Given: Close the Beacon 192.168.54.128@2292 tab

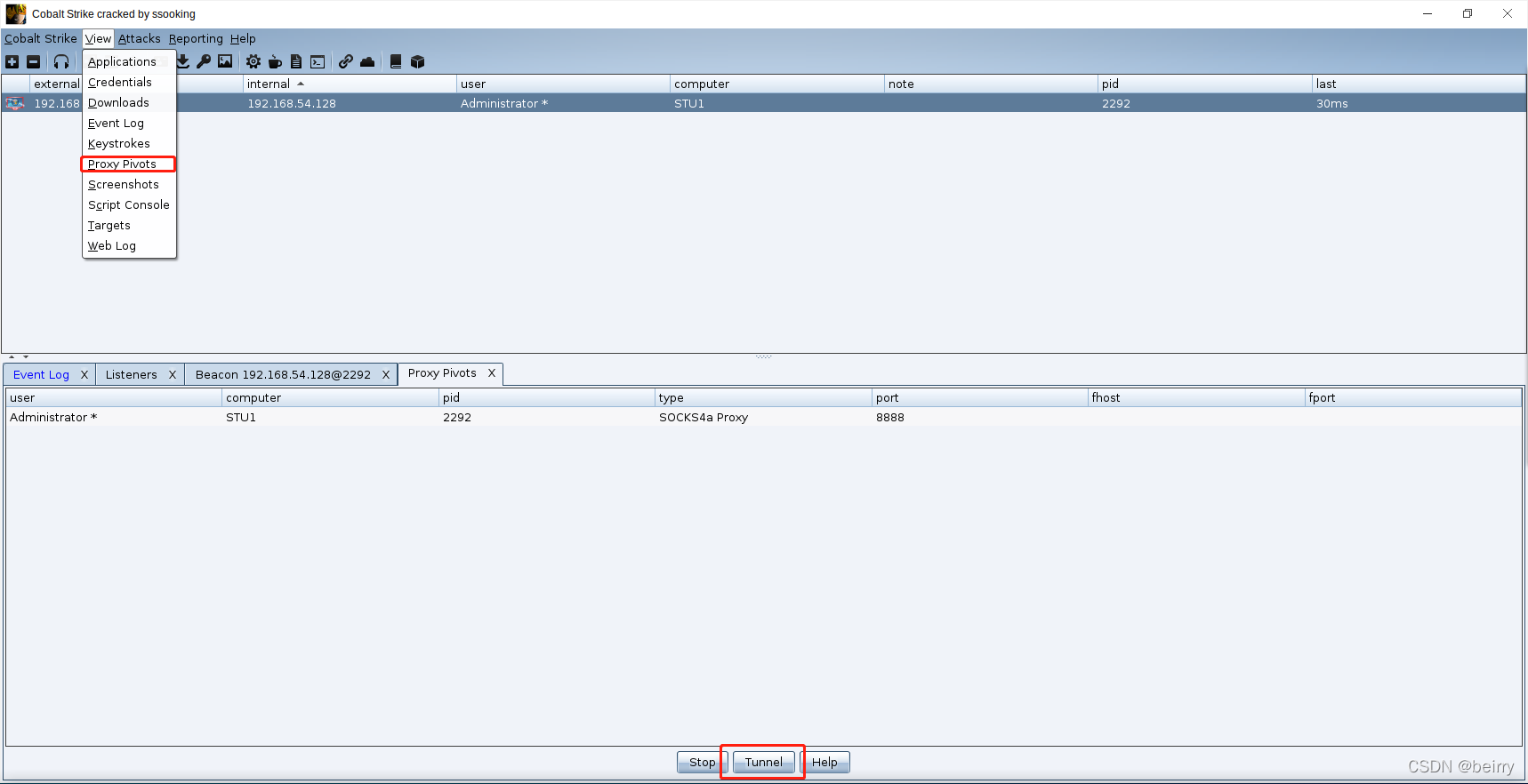Looking at the screenshot, I should tap(386, 374).
